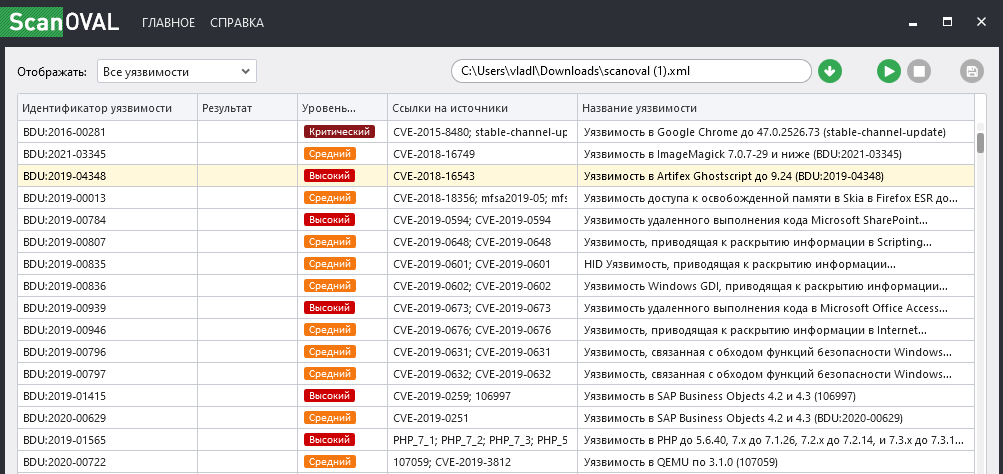Screen dimensions: 1003x474
Task: Open the СПРАВКА menu
Action: point(237,23)
